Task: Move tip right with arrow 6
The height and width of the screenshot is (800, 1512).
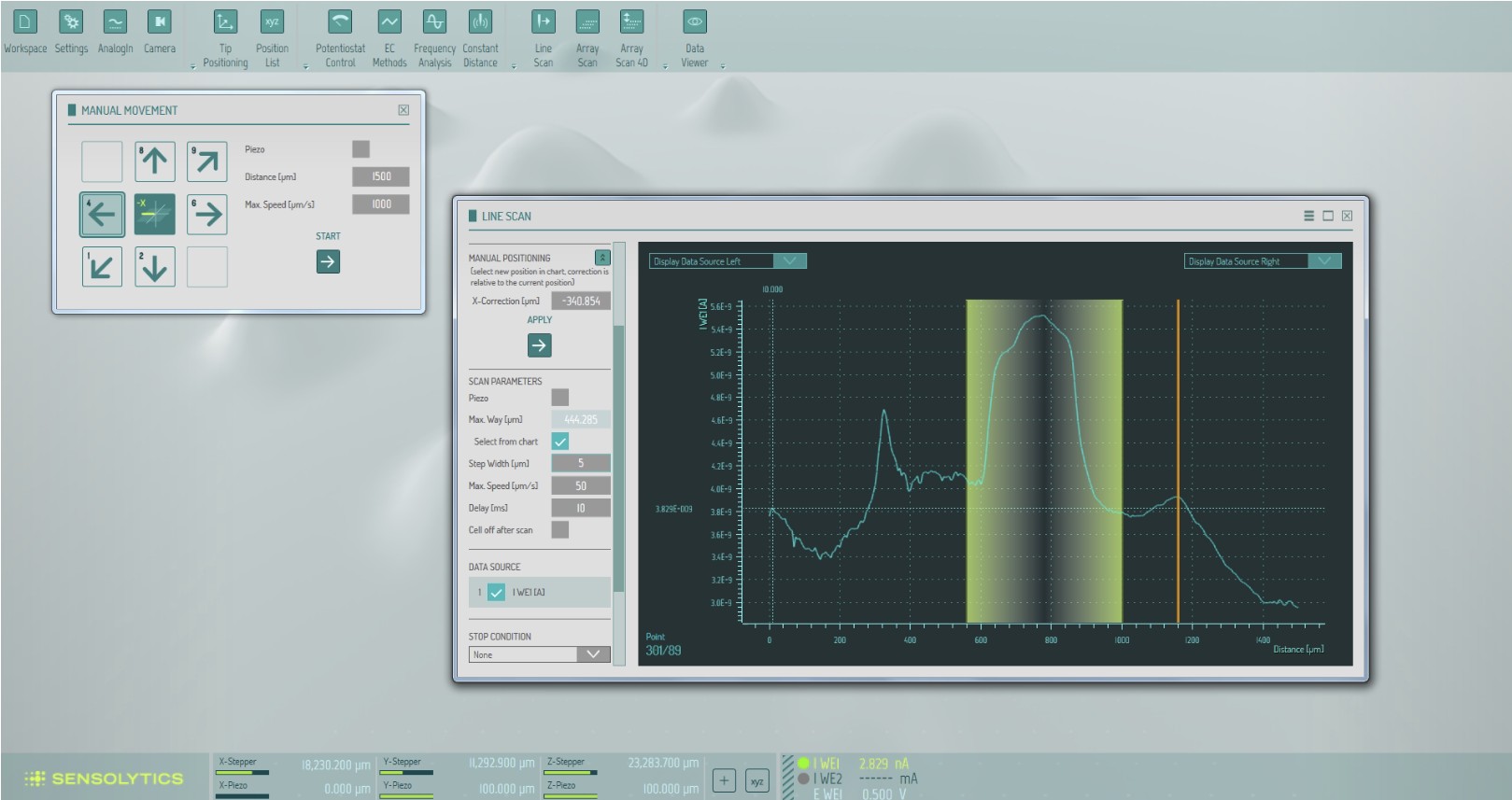Action: 207,214
